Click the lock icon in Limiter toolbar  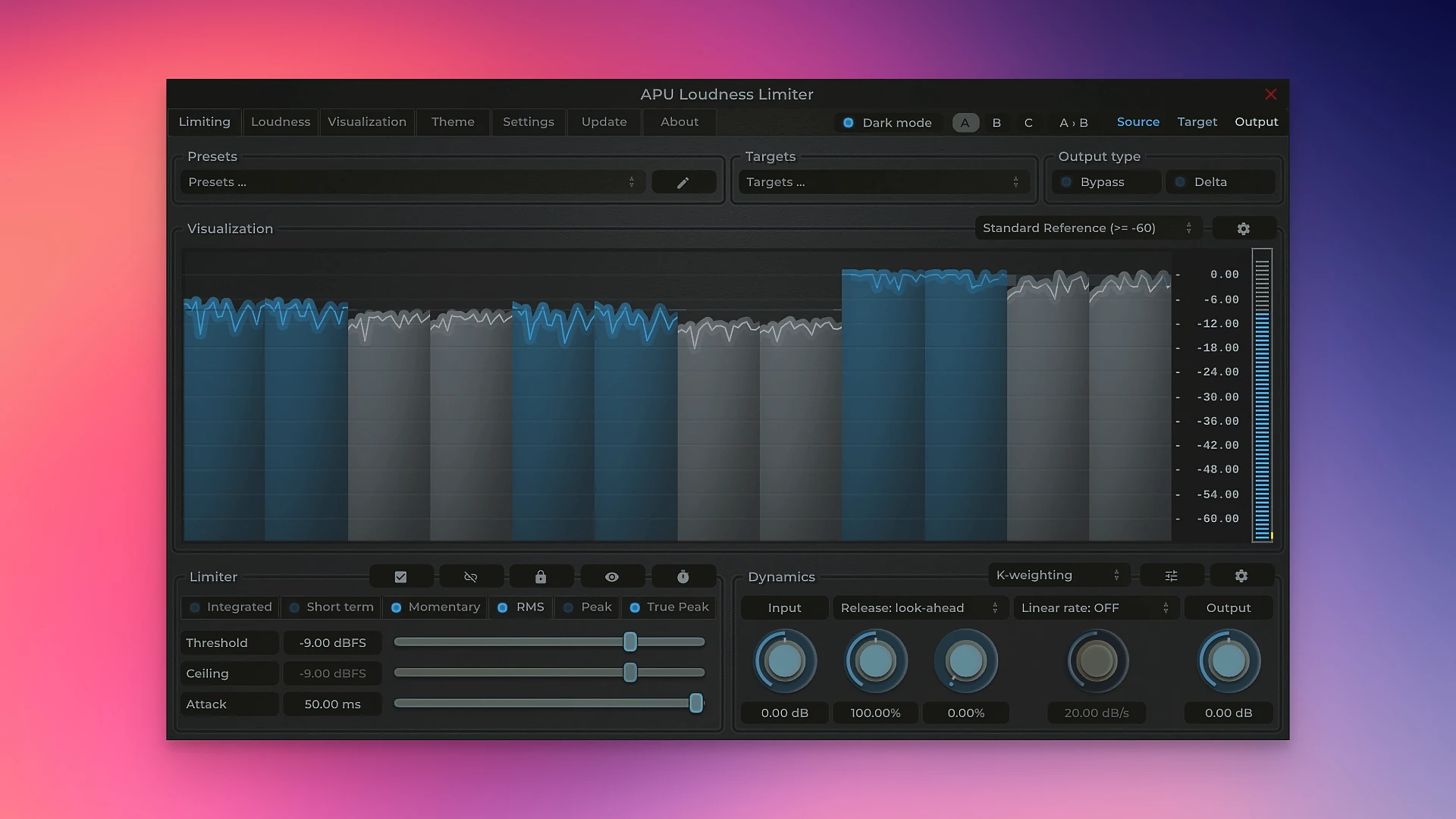pos(541,576)
